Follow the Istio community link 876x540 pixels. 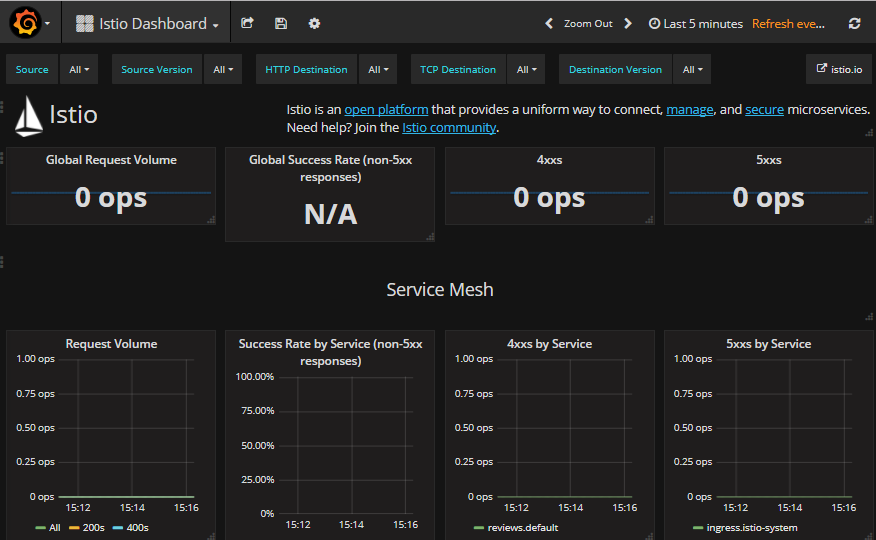pyautogui.click(x=448, y=127)
